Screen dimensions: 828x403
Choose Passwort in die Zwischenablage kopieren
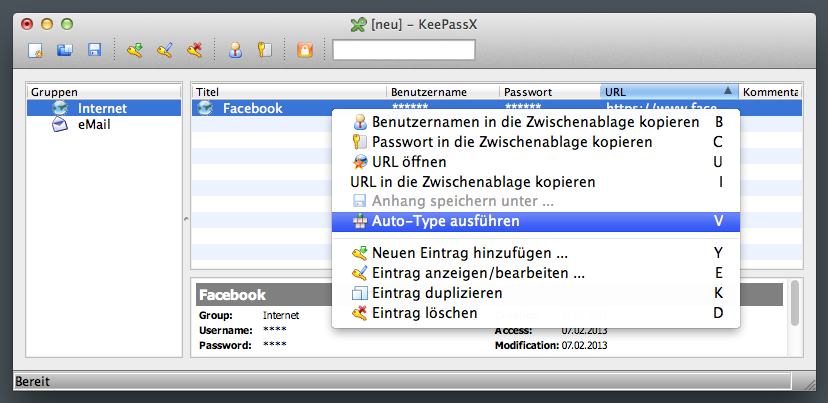536,142
